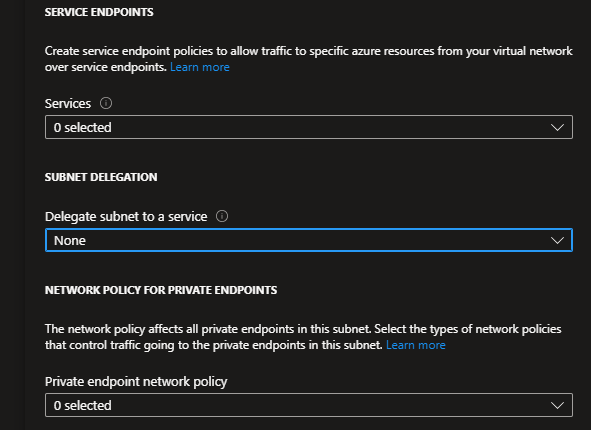
Task: Open Learn more link for service endpoints
Action: click(200, 67)
